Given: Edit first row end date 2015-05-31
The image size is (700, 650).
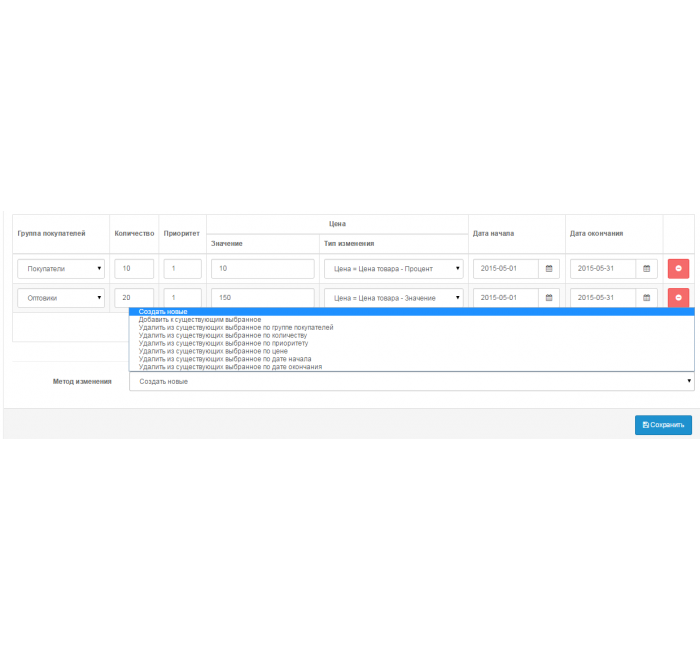Looking at the screenshot, I should 603,269.
